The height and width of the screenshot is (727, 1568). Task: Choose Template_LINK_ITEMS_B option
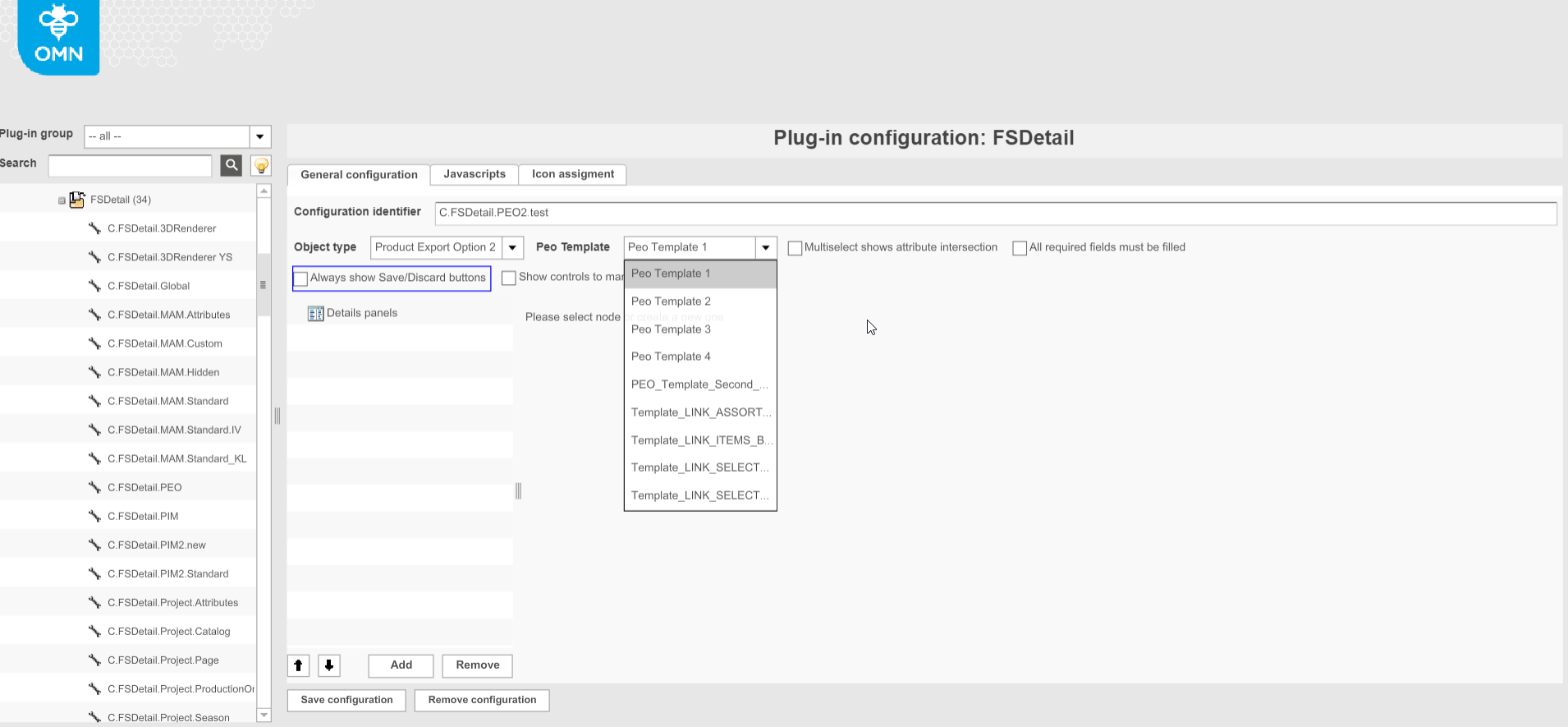[x=700, y=440]
